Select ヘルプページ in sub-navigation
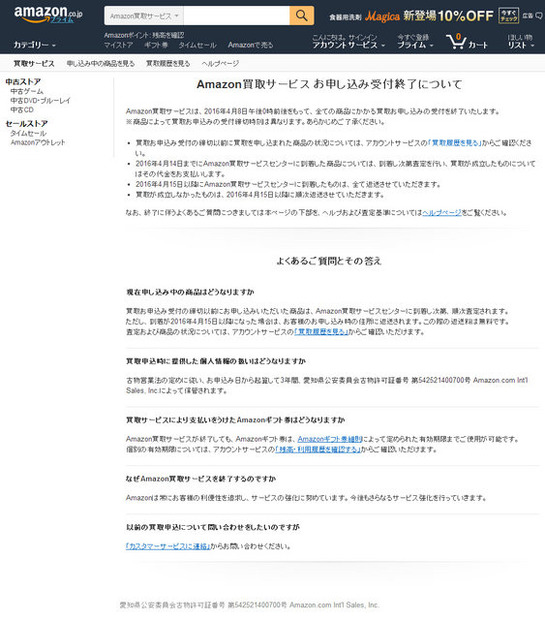Screen dimensions: 545x620 click(220, 63)
